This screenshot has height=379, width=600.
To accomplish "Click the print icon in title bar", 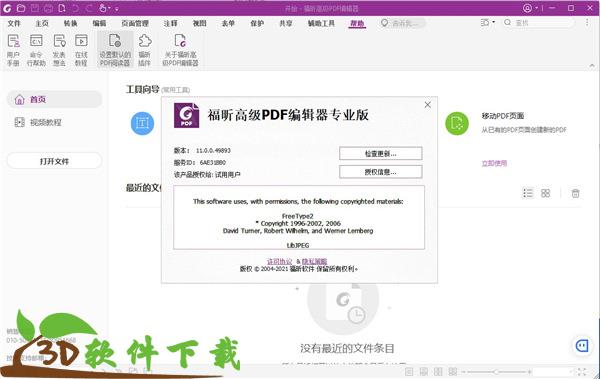I will 48,8.
